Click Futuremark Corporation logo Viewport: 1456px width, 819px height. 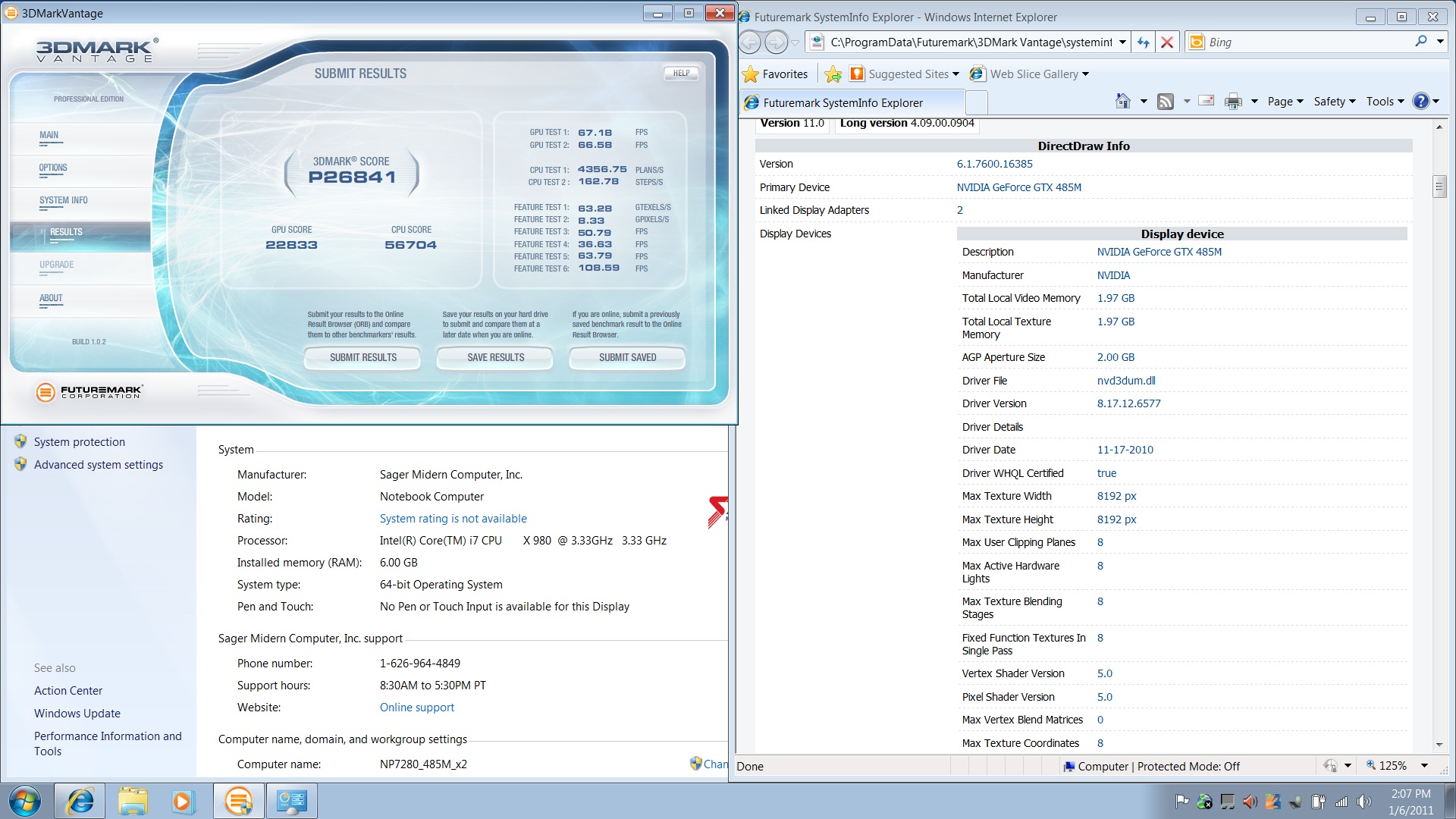(89, 391)
